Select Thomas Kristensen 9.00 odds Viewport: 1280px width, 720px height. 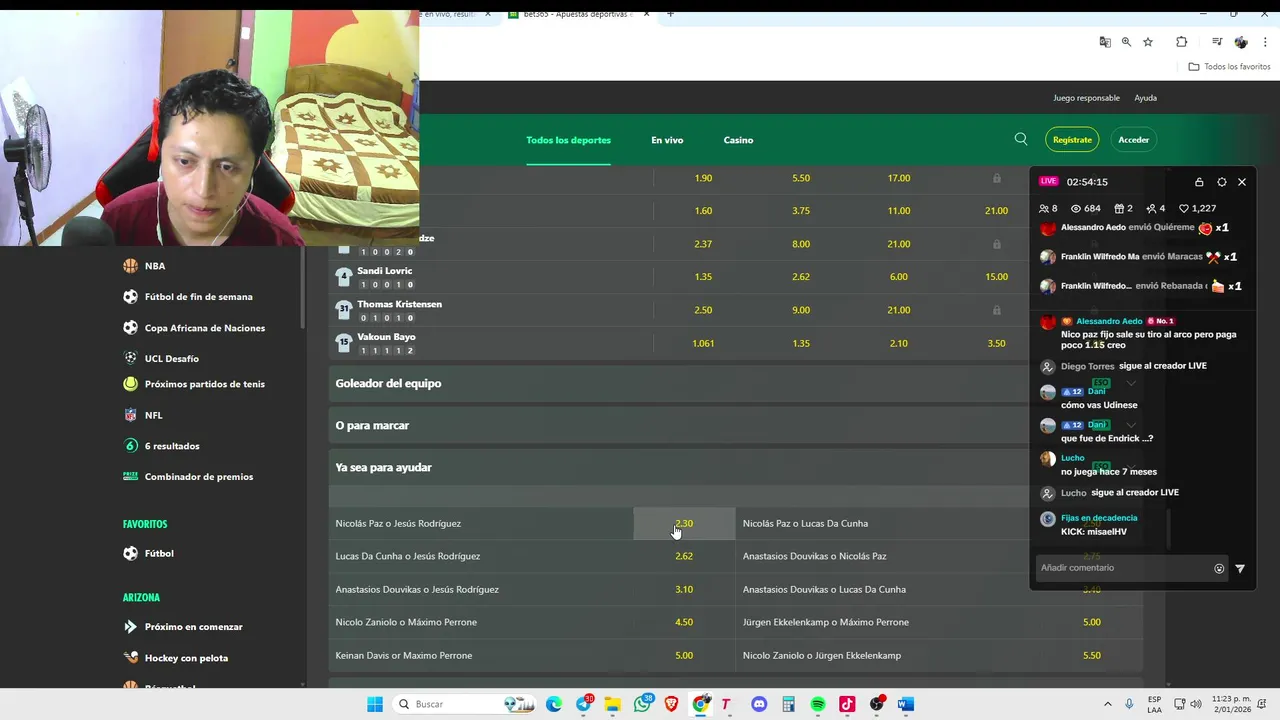tap(801, 310)
